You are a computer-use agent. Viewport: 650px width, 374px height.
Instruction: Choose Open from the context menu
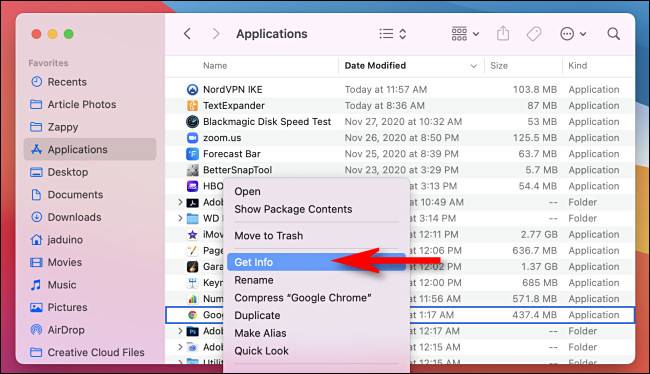point(316,192)
